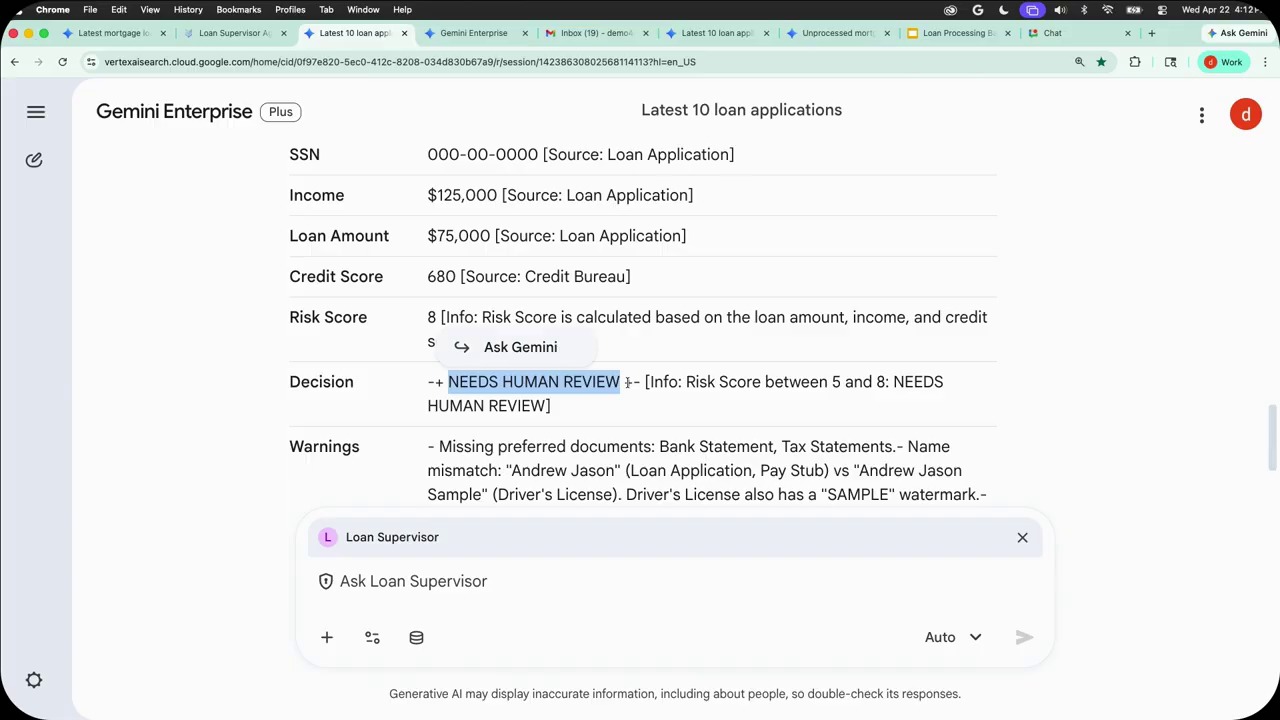The width and height of the screenshot is (1280, 720).
Task: Open the three-dot more options menu
Action: click(x=1202, y=115)
